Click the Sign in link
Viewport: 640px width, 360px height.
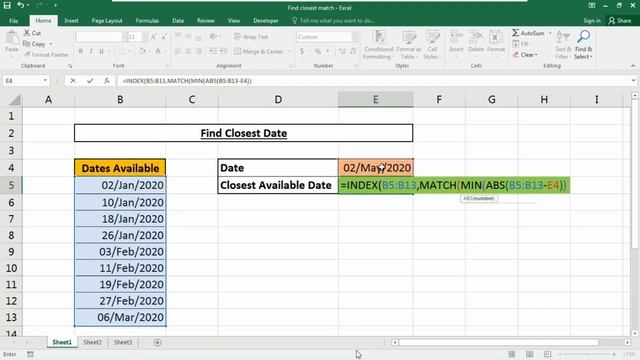(x=592, y=20)
